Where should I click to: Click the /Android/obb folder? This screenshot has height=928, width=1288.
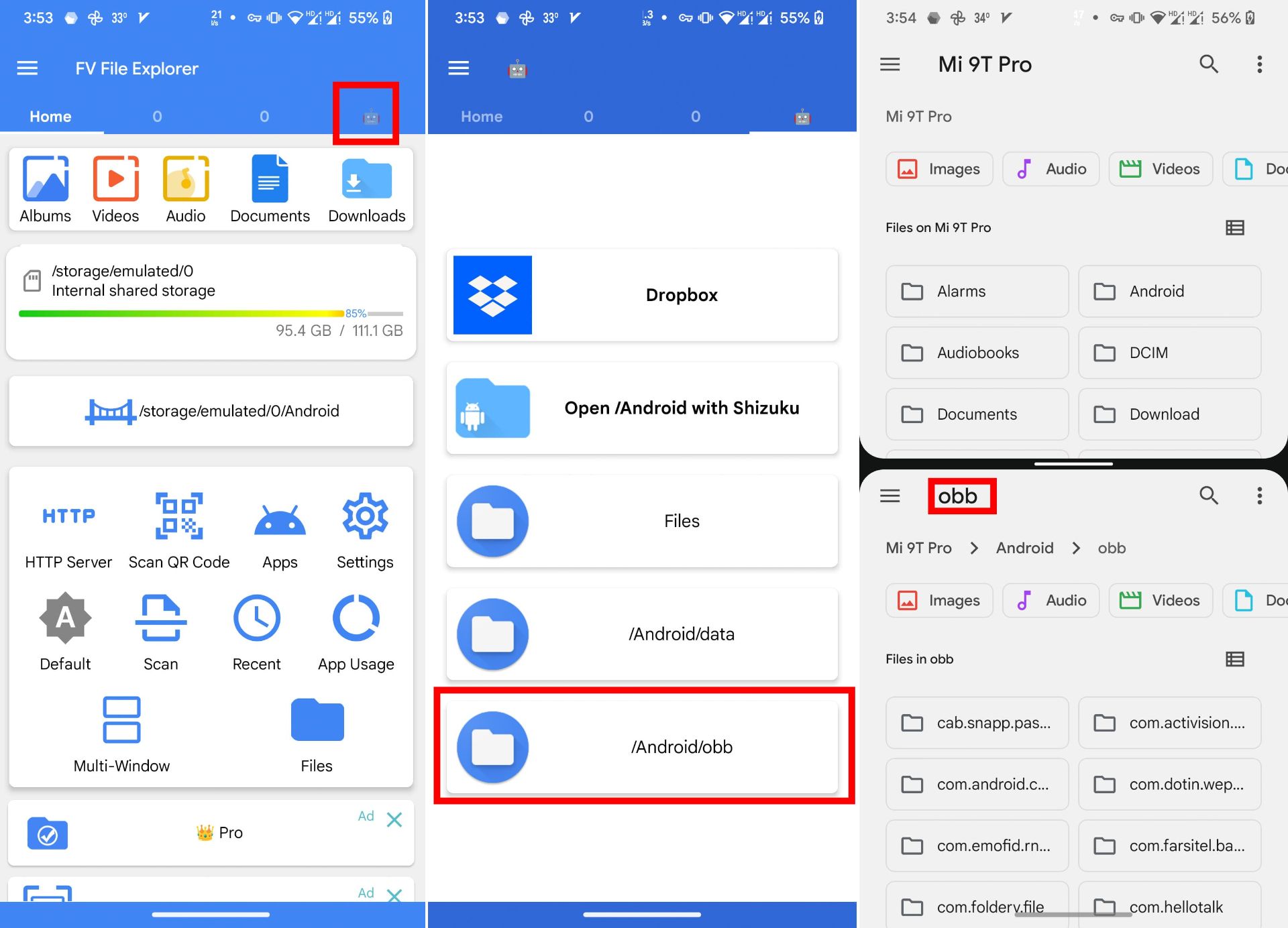point(644,746)
